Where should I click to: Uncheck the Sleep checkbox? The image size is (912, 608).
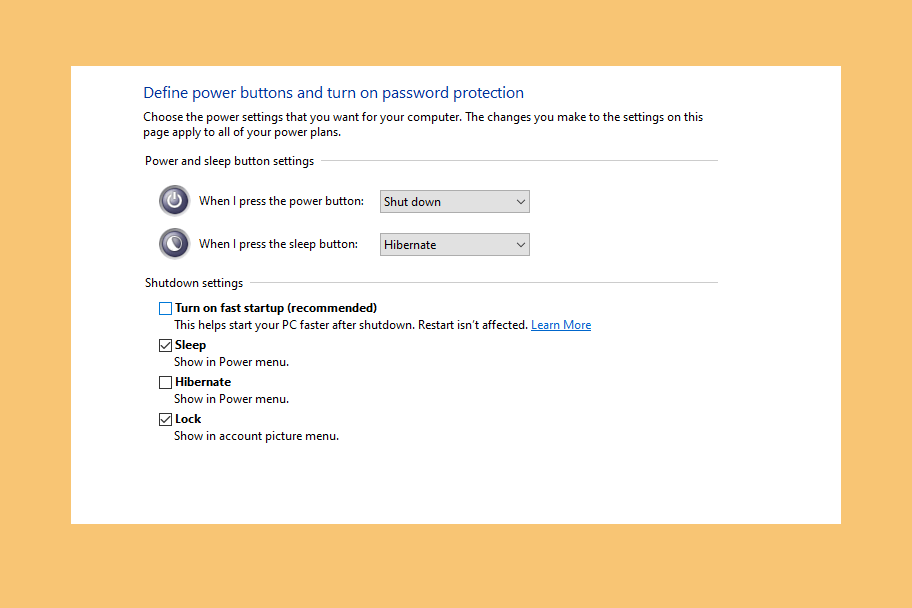click(165, 346)
